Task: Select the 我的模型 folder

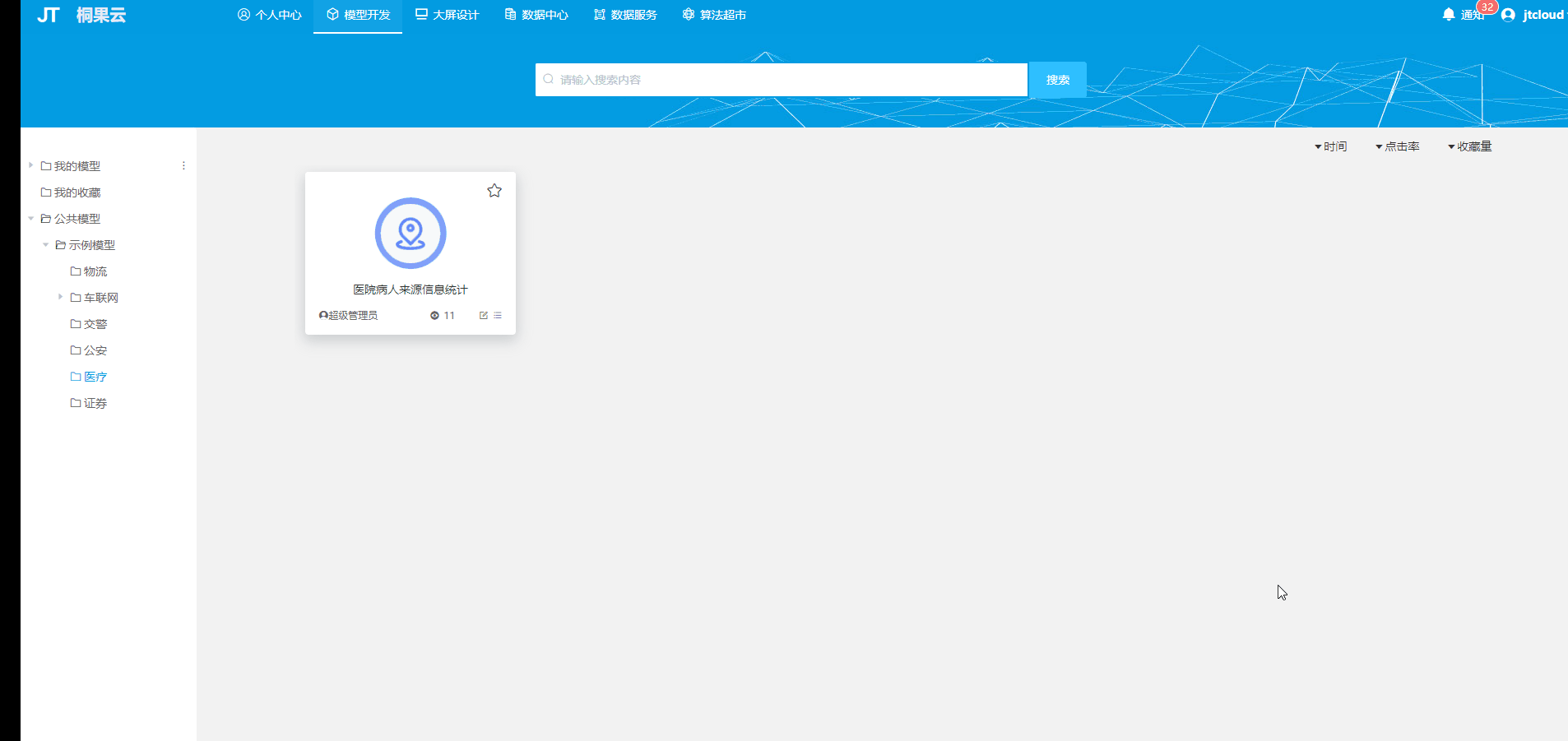Action: 71,166
